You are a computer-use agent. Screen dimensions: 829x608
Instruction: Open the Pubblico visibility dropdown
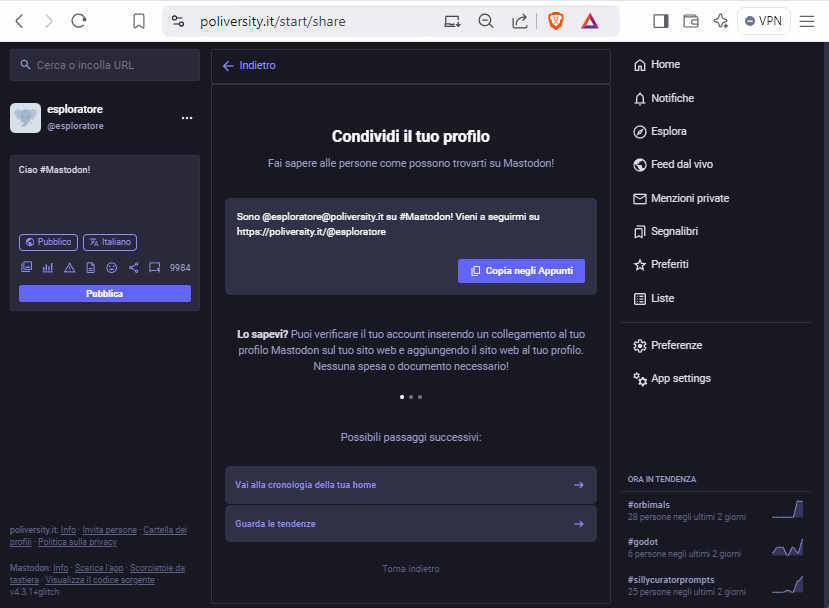click(x=48, y=242)
